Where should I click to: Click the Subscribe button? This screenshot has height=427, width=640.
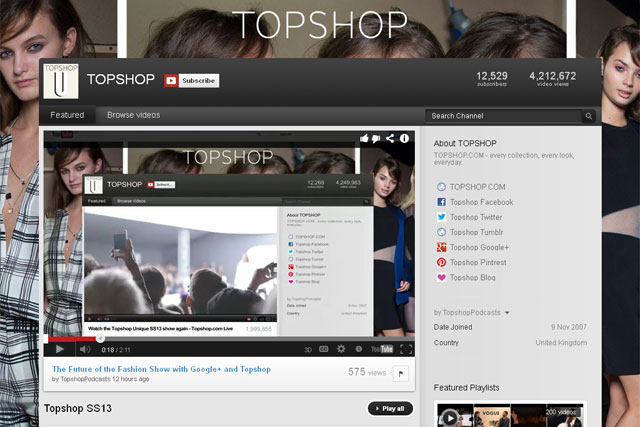(191, 80)
